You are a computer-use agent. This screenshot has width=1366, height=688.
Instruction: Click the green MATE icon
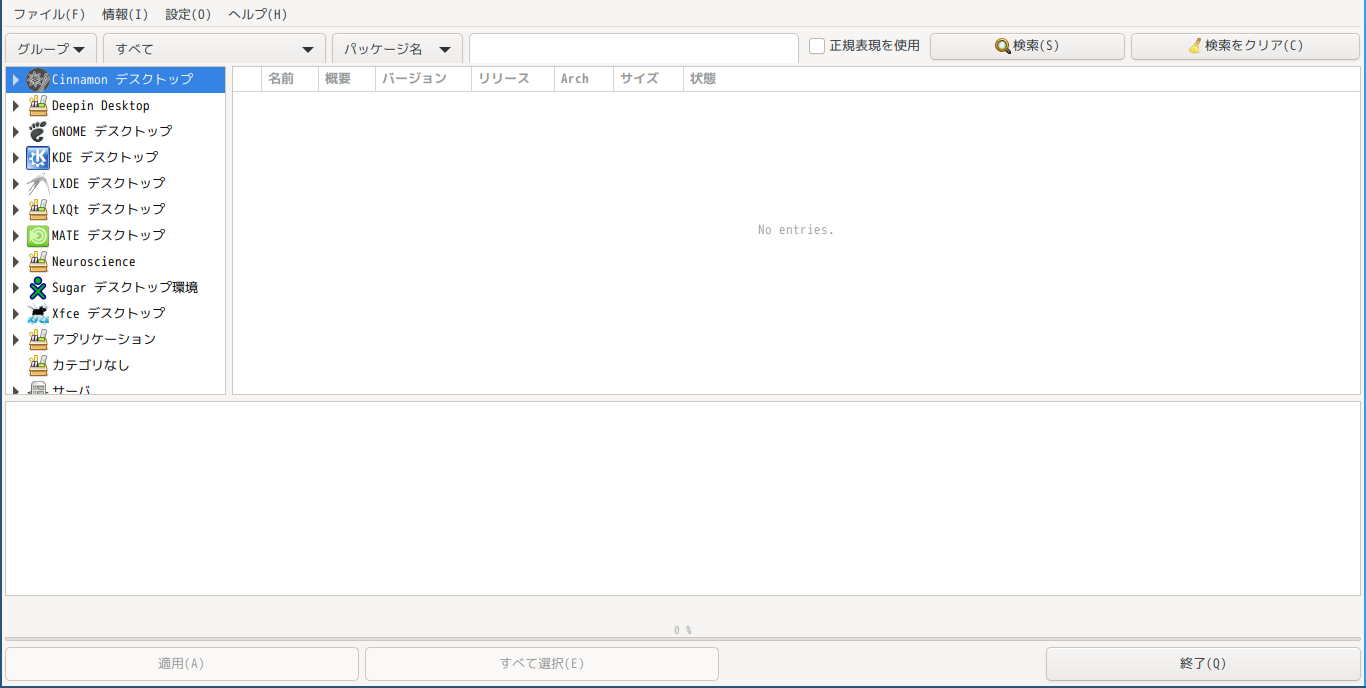click(x=38, y=235)
